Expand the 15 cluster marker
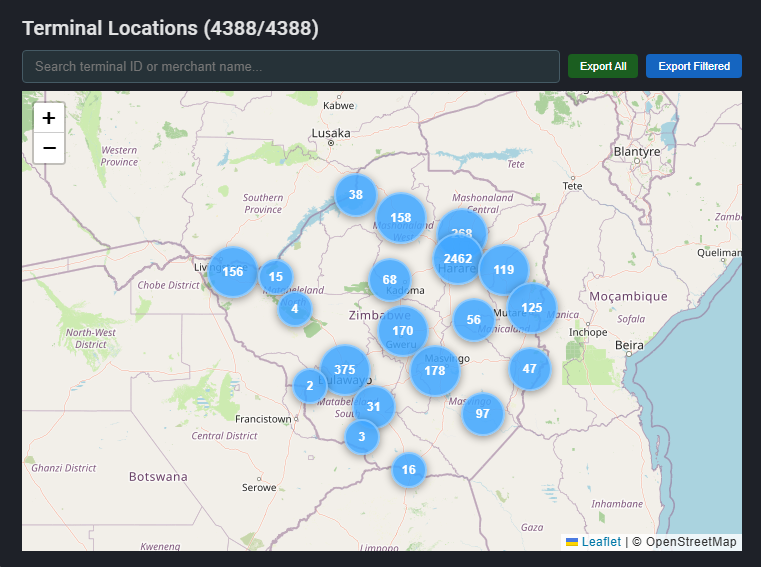Image resolution: width=761 pixels, height=567 pixels. point(276,277)
